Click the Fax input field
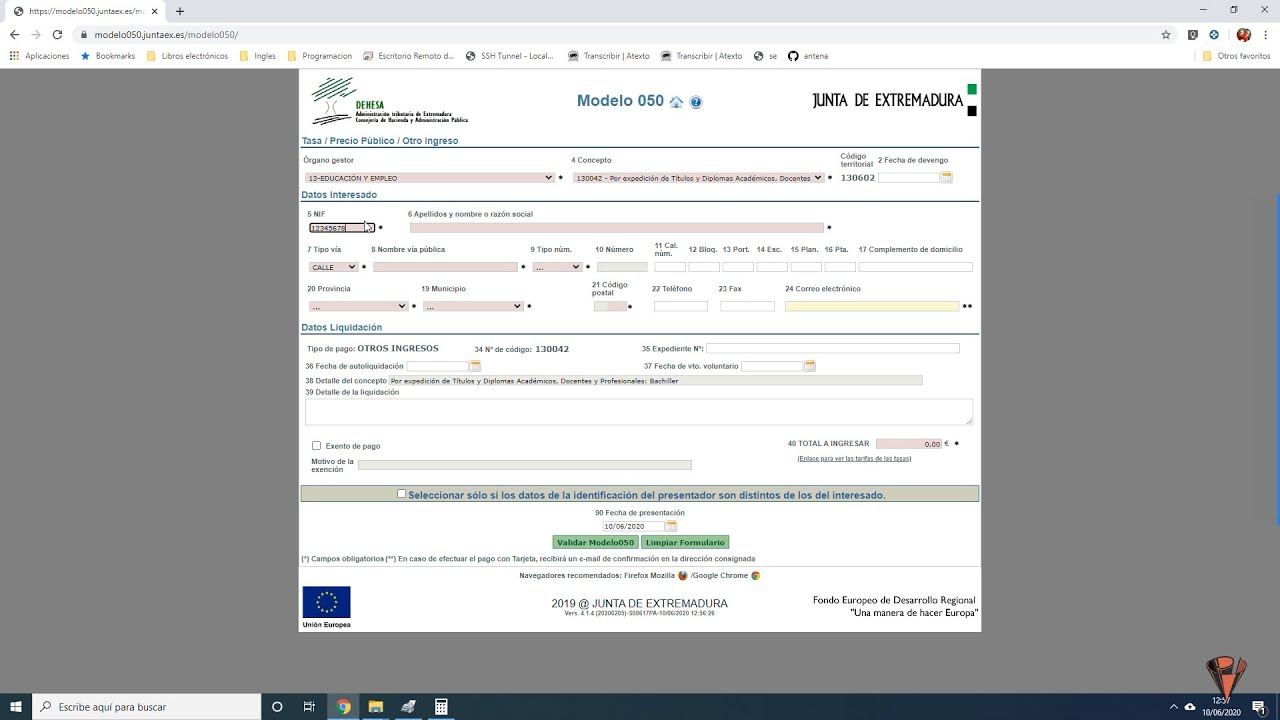This screenshot has height=720, width=1280. [x=747, y=306]
